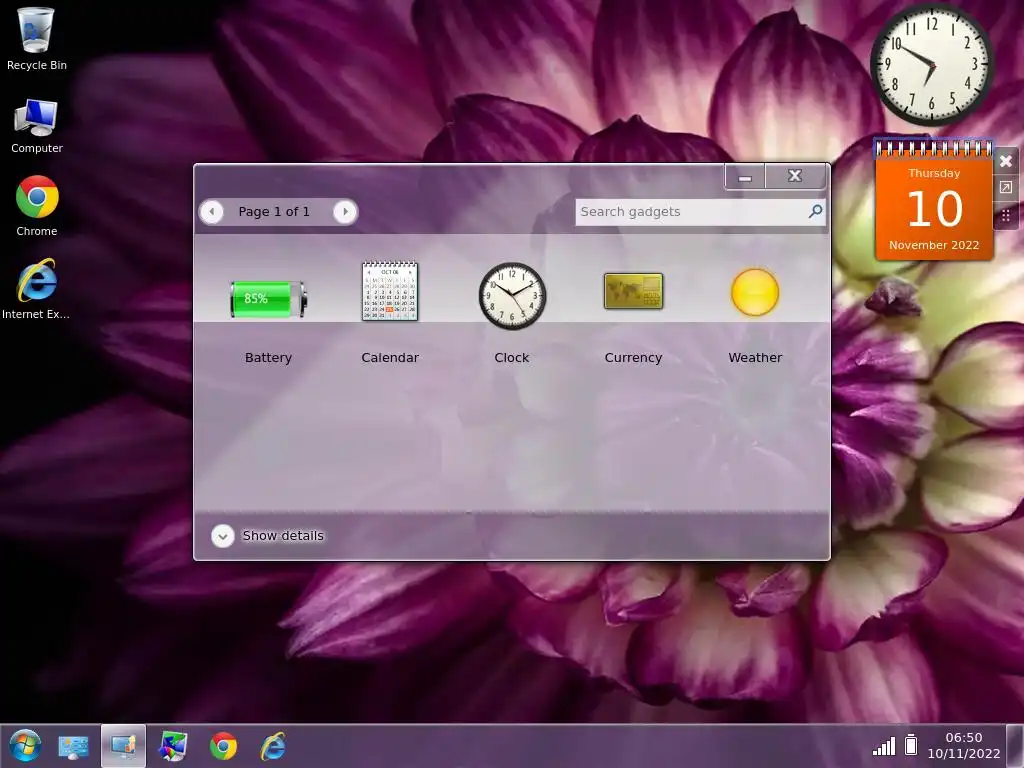Click the Show details text

283,536
